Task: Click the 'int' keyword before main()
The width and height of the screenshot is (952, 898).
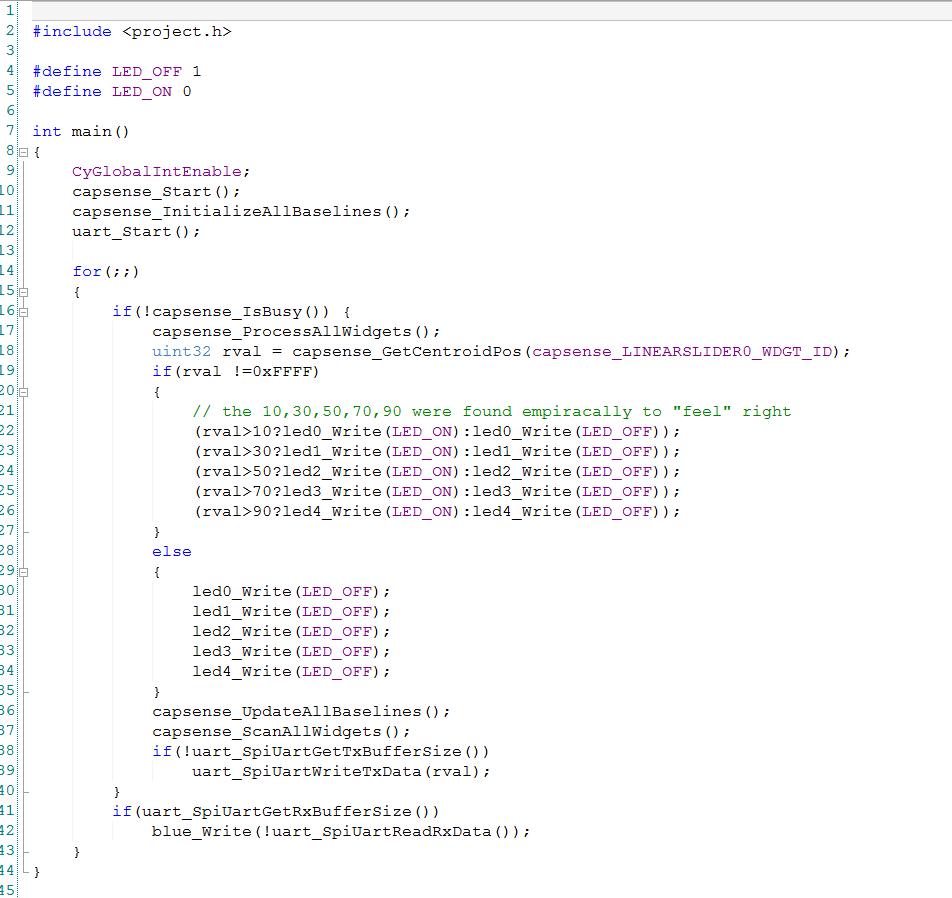Action: (x=47, y=132)
